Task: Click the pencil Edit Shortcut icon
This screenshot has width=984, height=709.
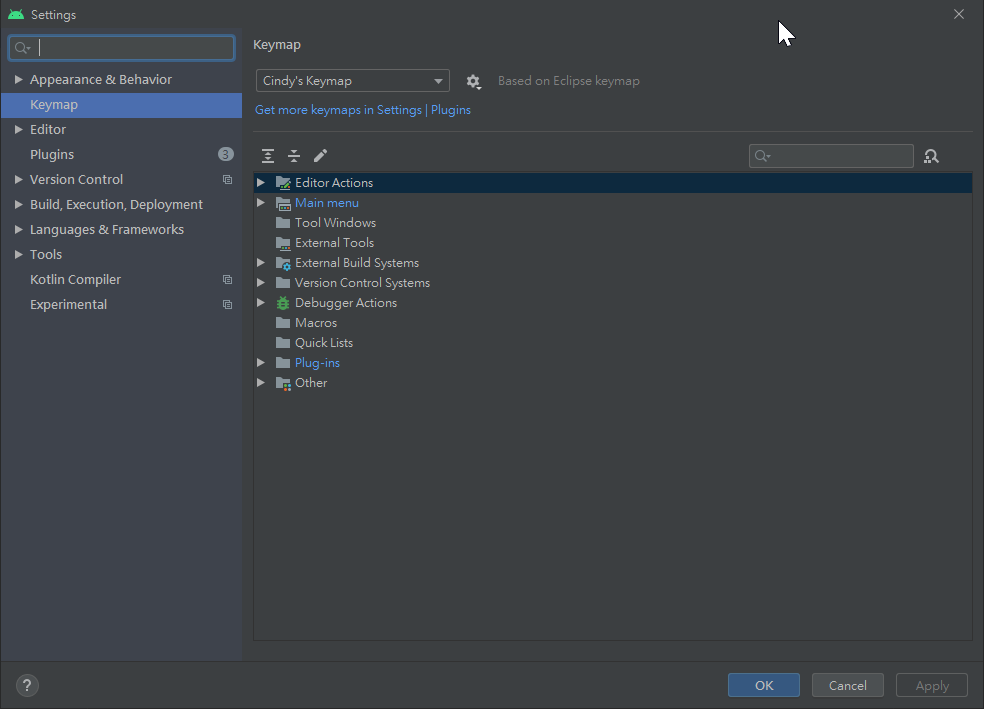Action: (320, 156)
